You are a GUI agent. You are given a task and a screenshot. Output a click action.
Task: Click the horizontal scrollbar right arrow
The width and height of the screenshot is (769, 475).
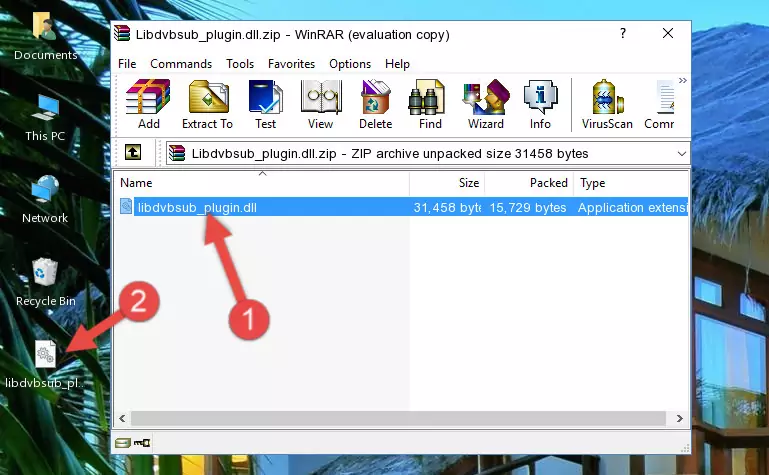(x=679, y=418)
